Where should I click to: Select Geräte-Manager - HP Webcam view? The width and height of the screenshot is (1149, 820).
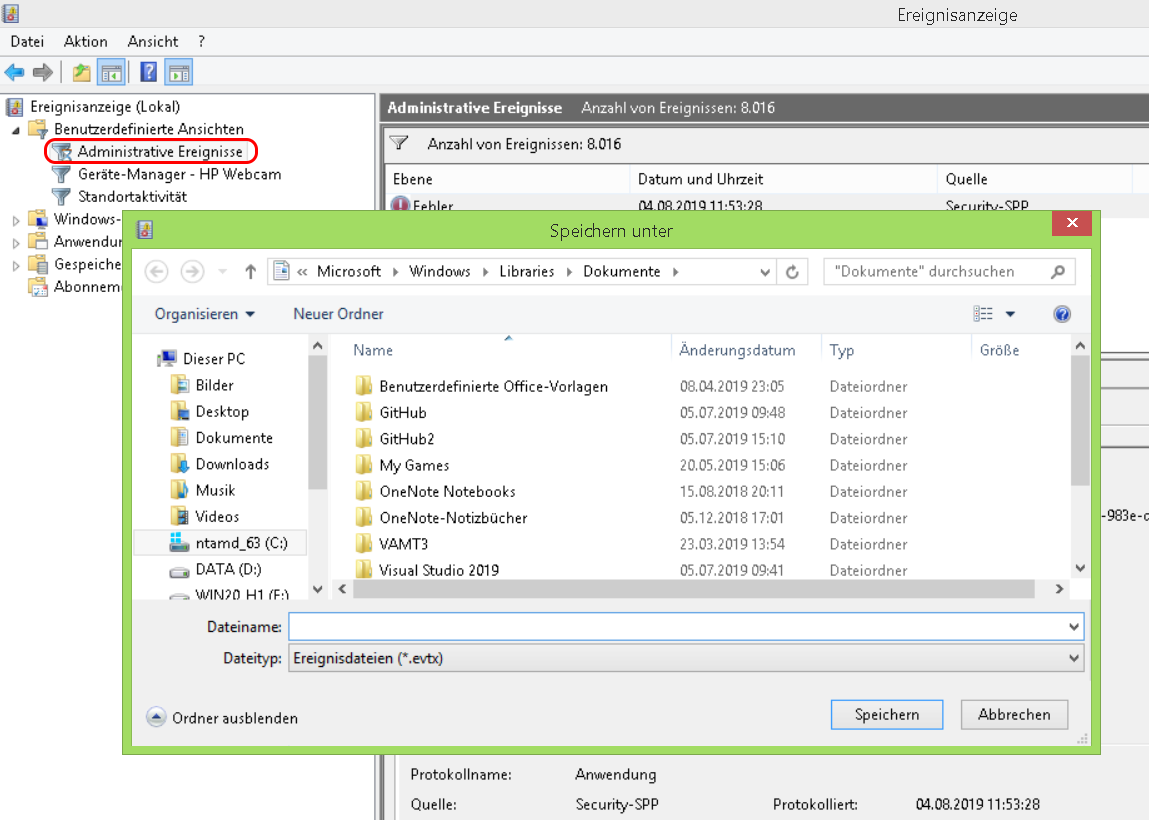click(x=180, y=174)
